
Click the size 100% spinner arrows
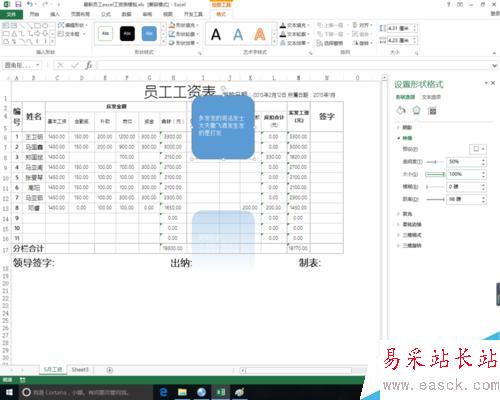[x=484, y=174]
